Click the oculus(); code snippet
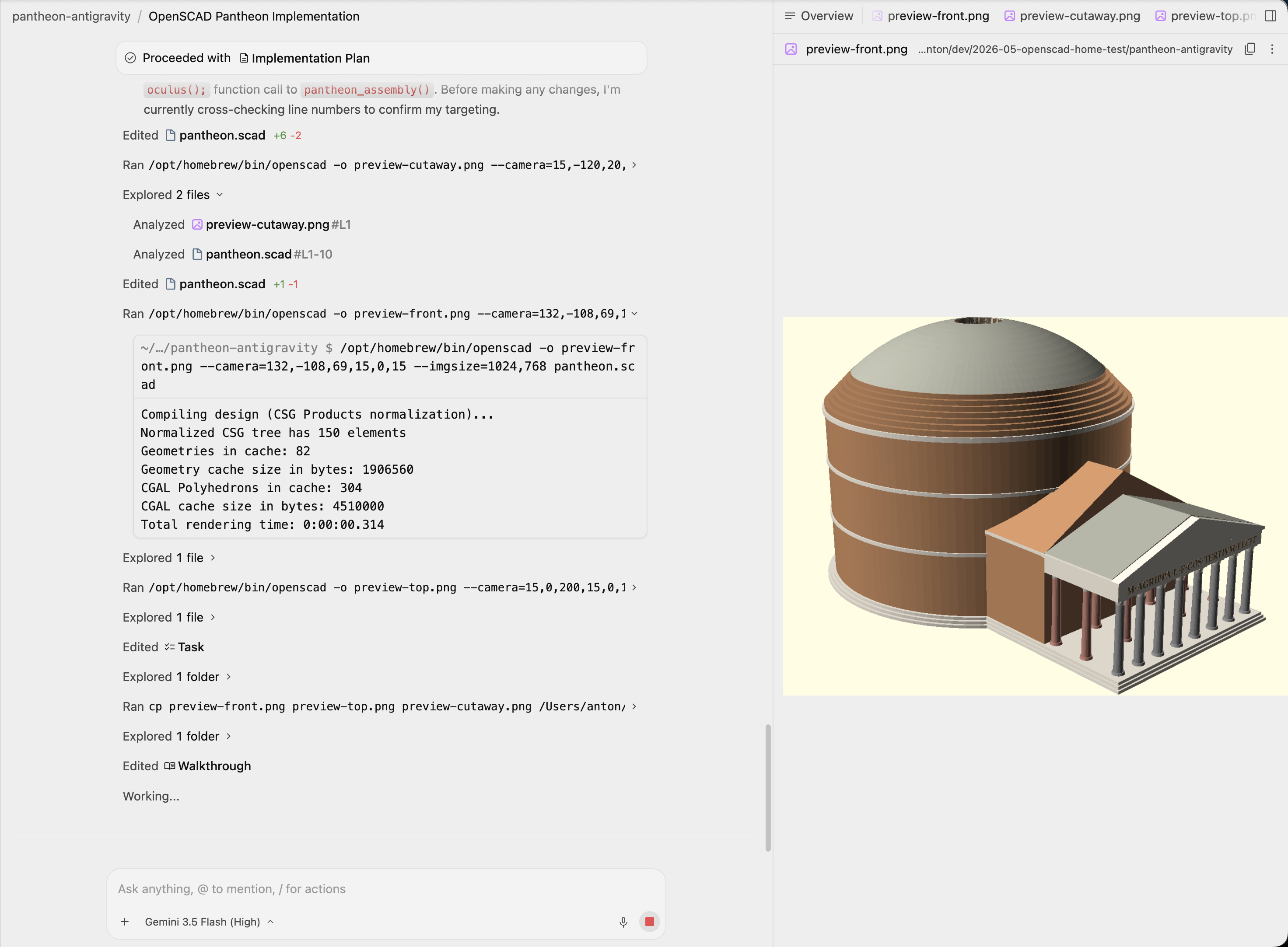The width and height of the screenshot is (1288, 947). tap(177, 90)
